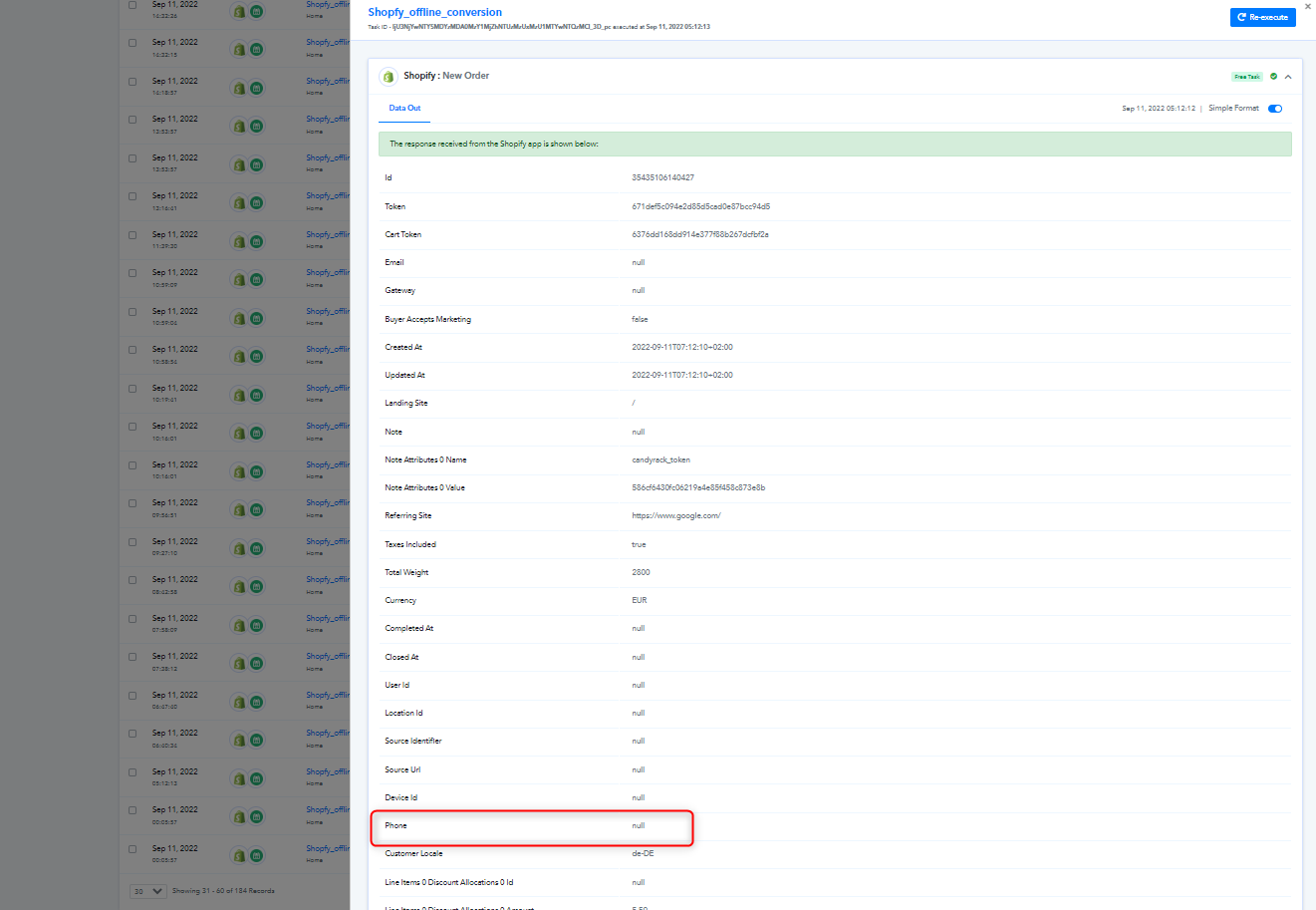Image resolution: width=1316 pixels, height=910 pixels.
Task: Click the green app icon in the 08:42:58 row
Action: 256,587
